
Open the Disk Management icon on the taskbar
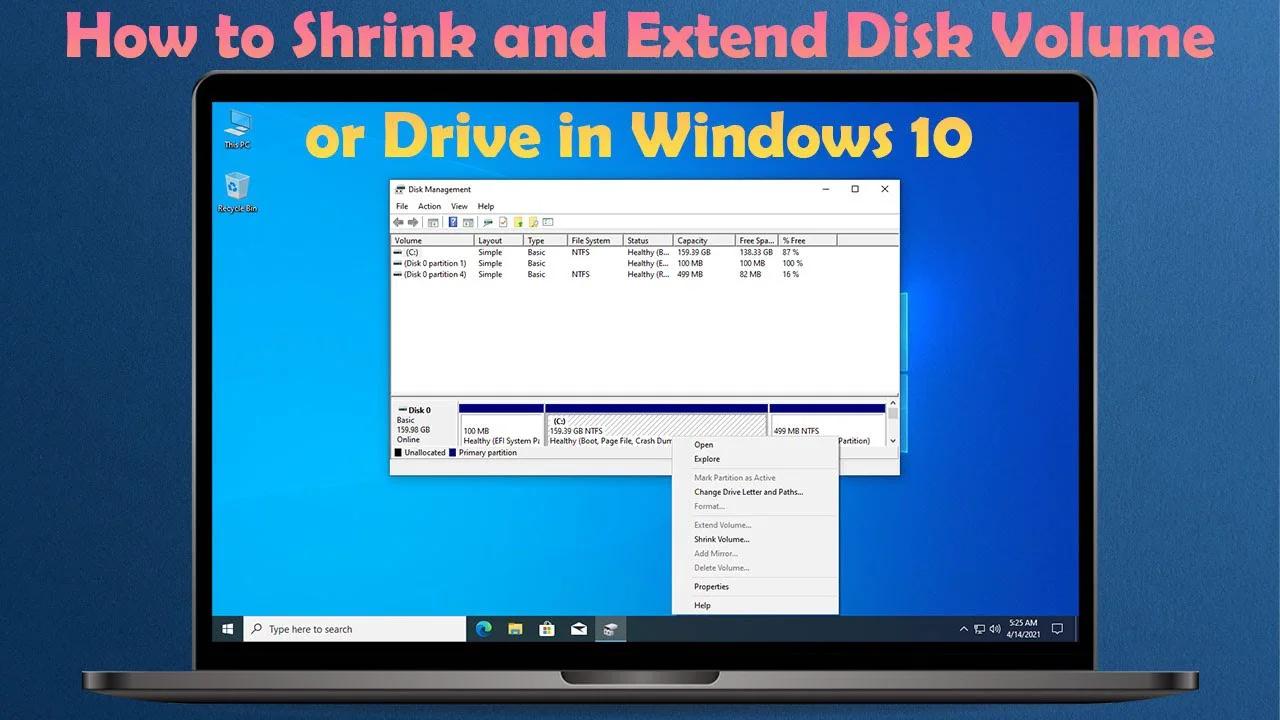point(610,629)
